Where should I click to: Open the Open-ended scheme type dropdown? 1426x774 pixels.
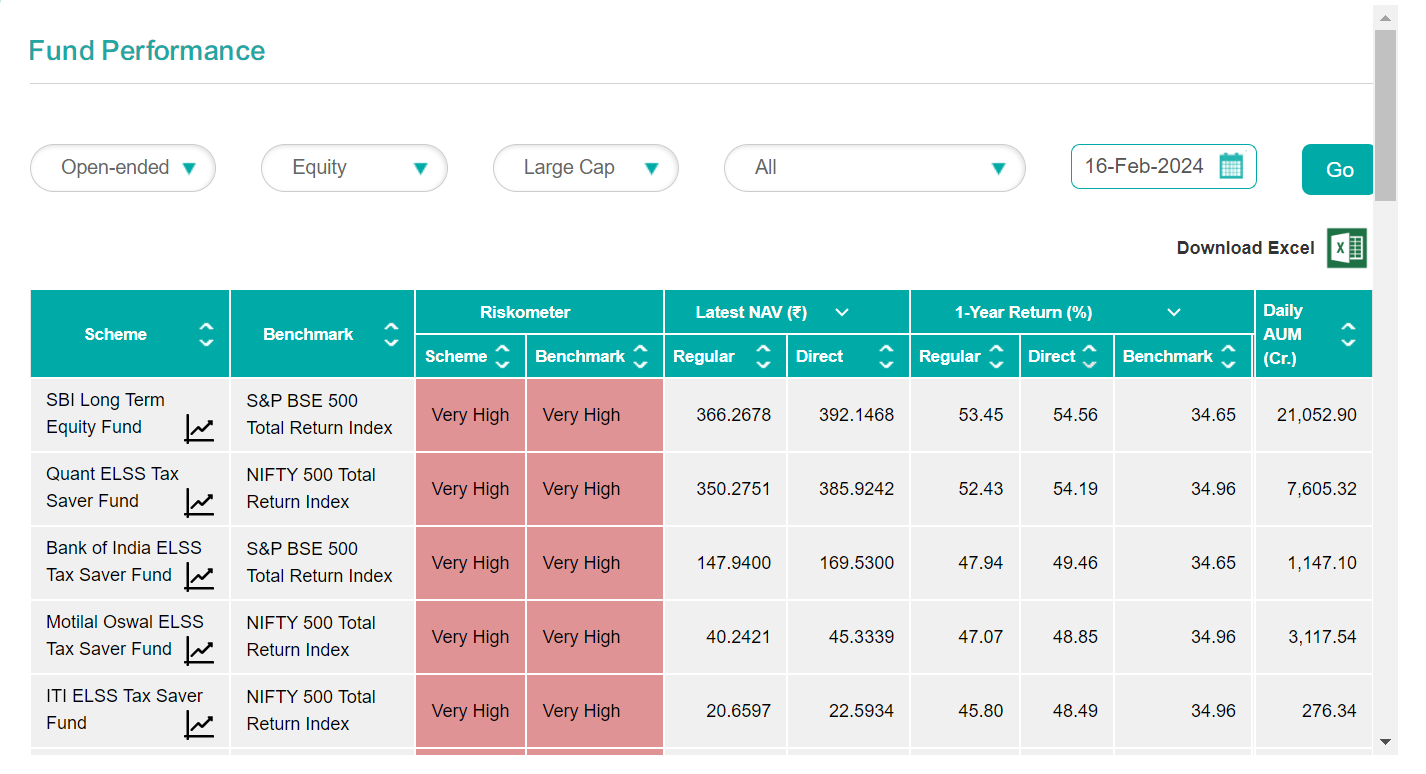tap(123, 168)
